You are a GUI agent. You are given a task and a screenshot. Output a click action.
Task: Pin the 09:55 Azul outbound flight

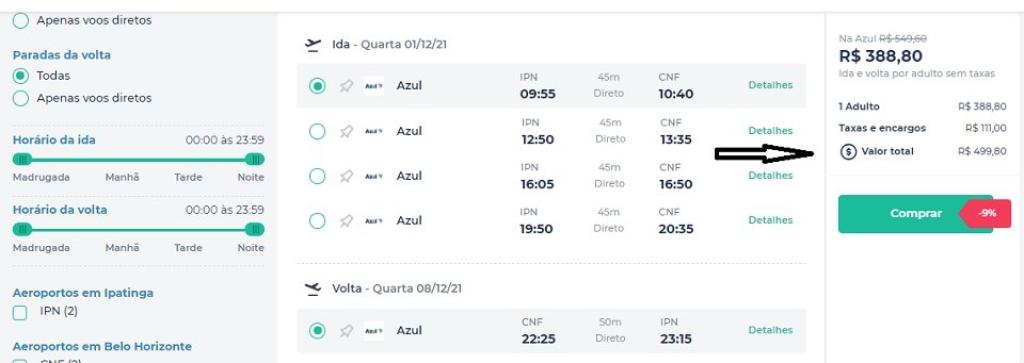[346, 86]
